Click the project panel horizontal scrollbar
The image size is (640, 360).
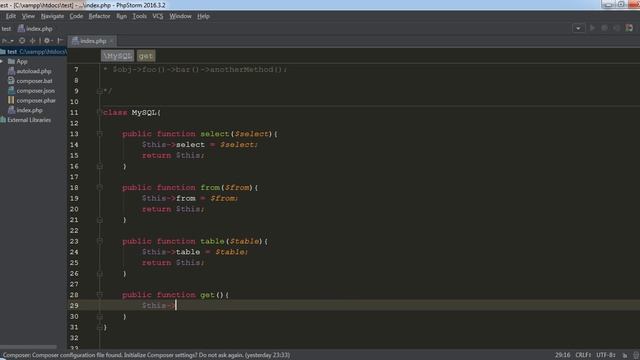point(28,347)
